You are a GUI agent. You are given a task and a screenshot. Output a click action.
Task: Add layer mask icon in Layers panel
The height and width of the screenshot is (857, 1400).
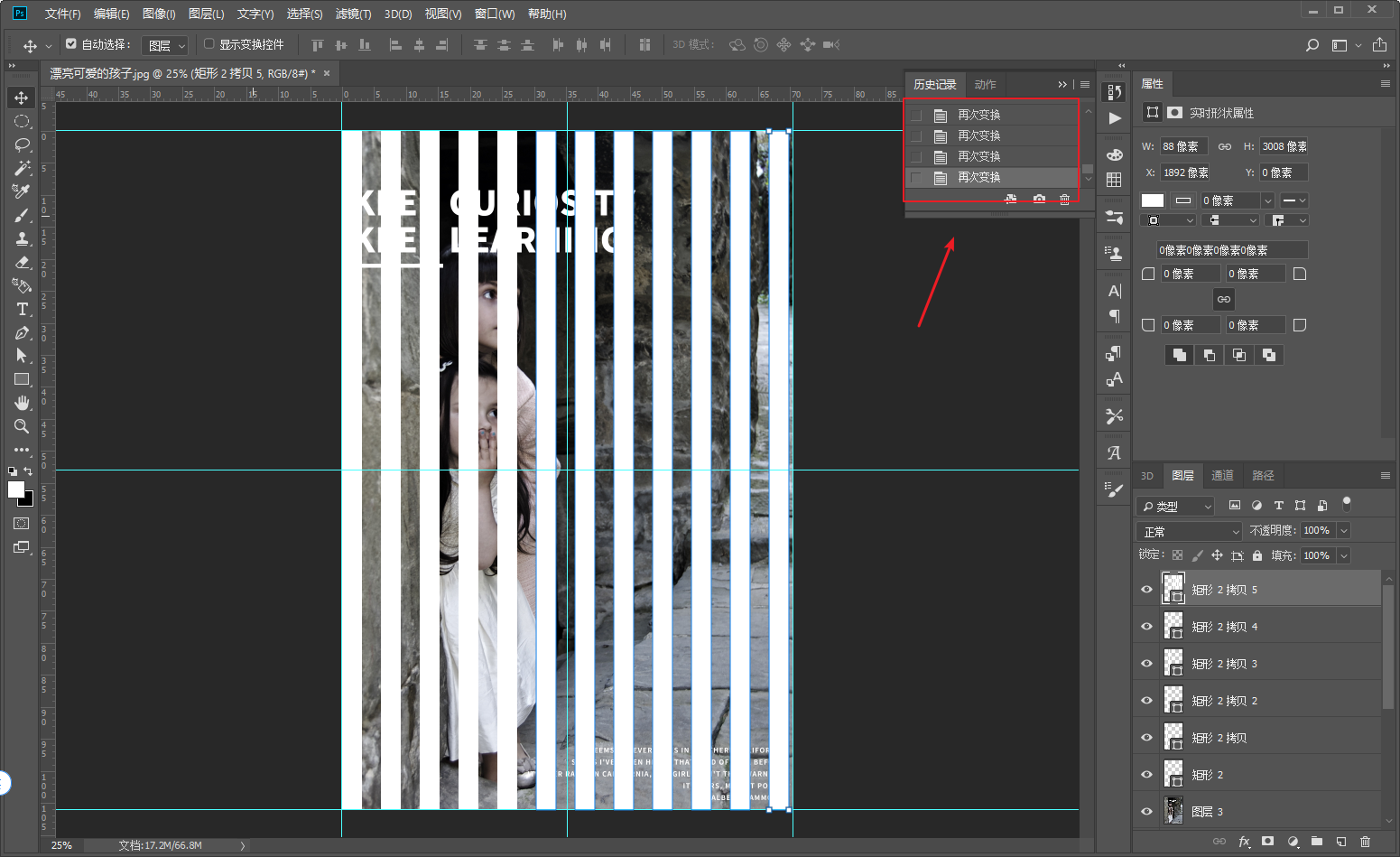1267,842
